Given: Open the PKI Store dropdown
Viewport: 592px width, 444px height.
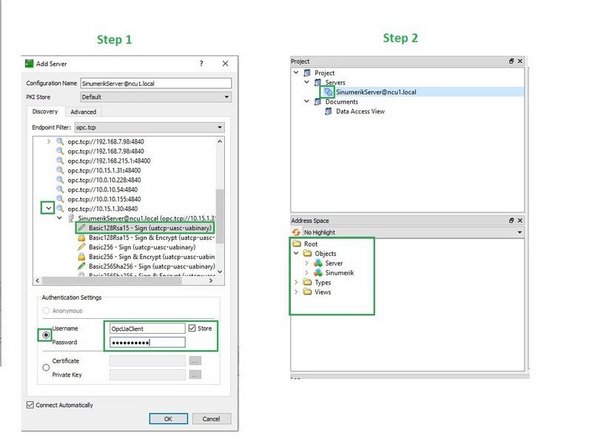Looking at the screenshot, I should [227, 97].
